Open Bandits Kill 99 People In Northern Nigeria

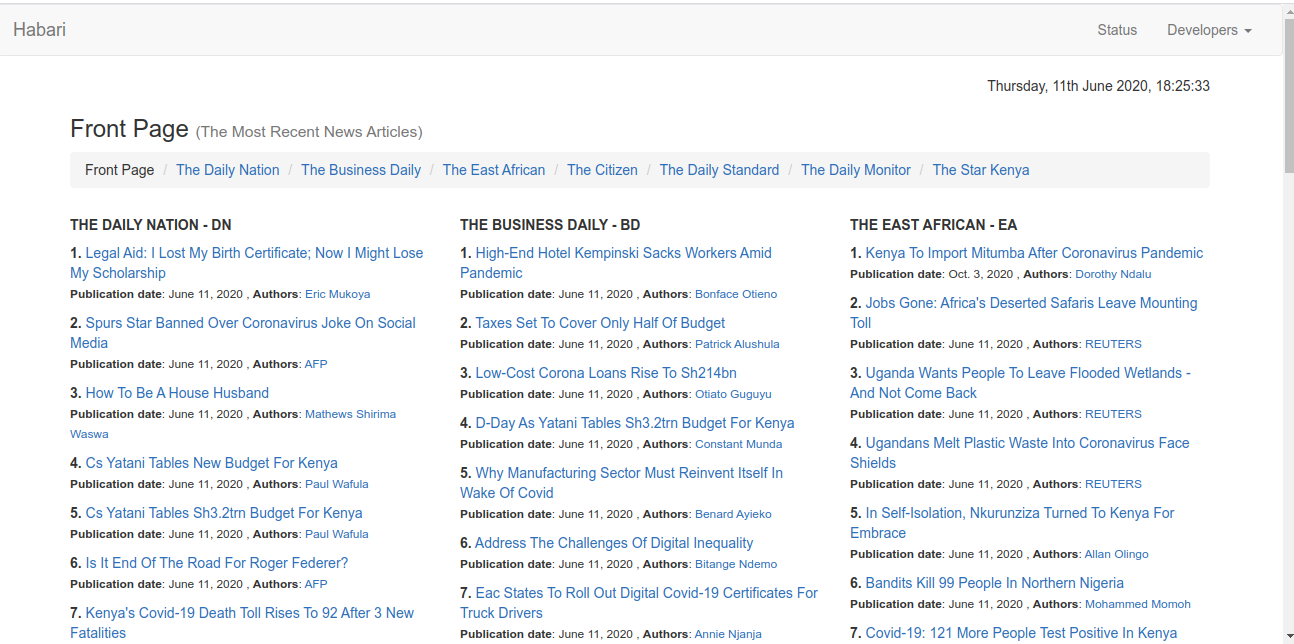[x=994, y=583]
